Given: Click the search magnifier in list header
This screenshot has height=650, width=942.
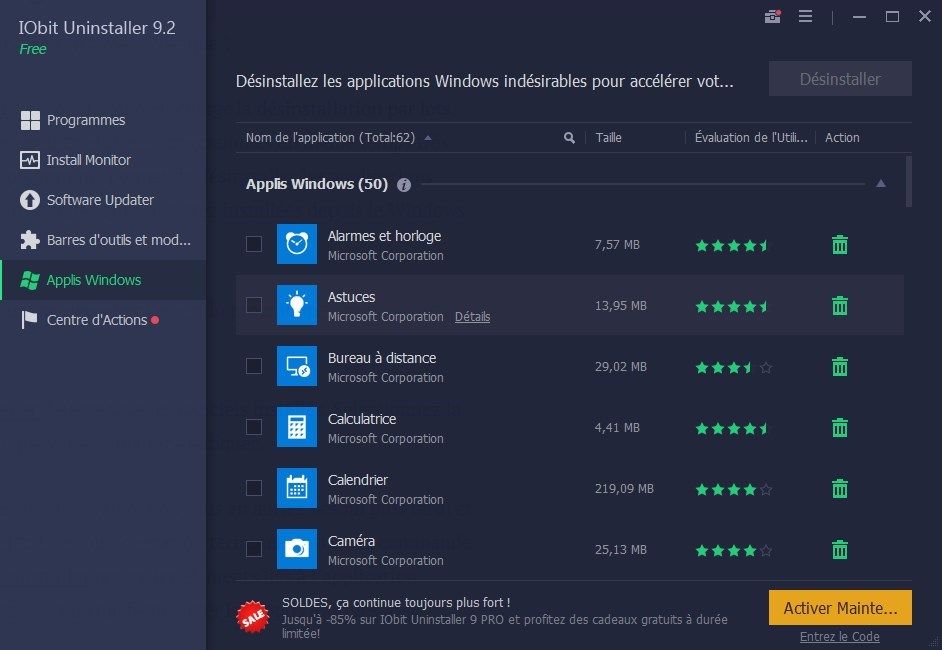Looking at the screenshot, I should pyautogui.click(x=569, y=138).
